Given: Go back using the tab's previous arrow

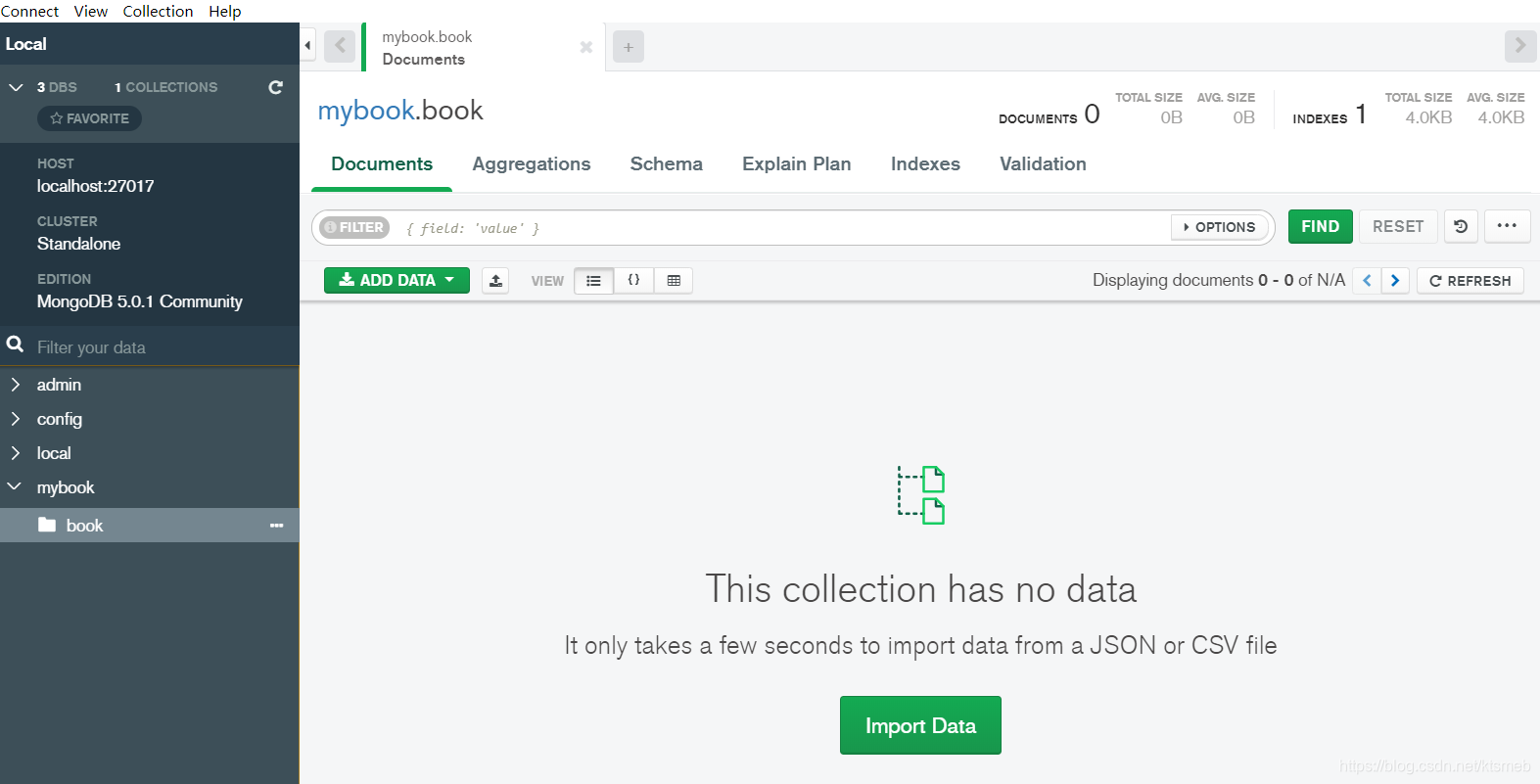Looking at the screenshot, I should pyautogui.click(x=340, y=46).
